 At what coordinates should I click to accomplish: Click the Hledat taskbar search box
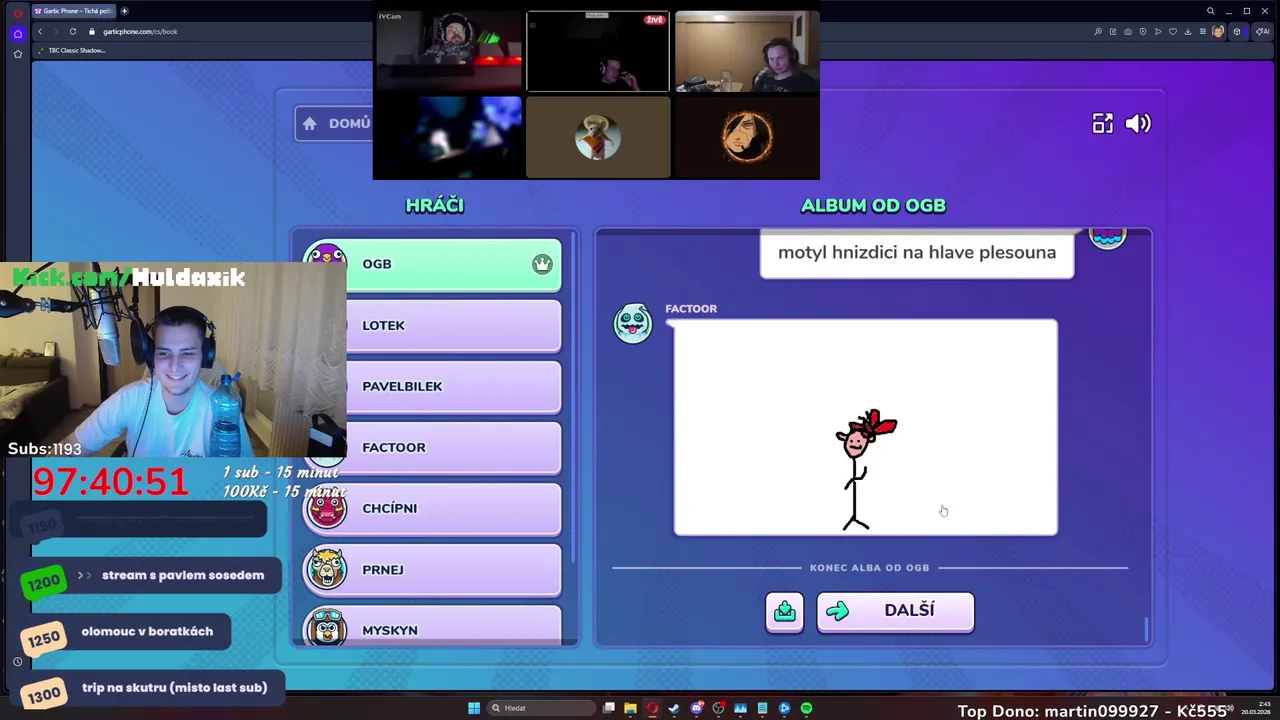click(x=541, y=708)
